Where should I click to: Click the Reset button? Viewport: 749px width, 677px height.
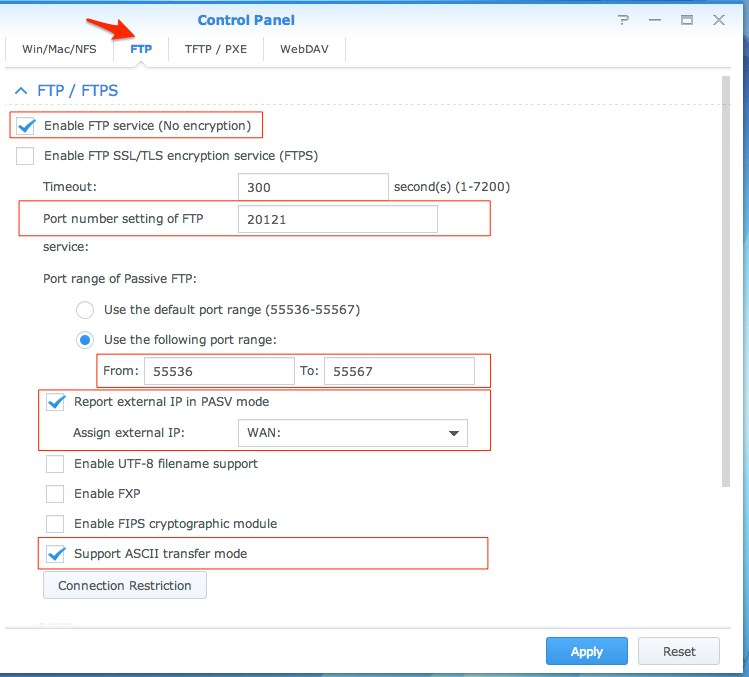tap(679, 651)
